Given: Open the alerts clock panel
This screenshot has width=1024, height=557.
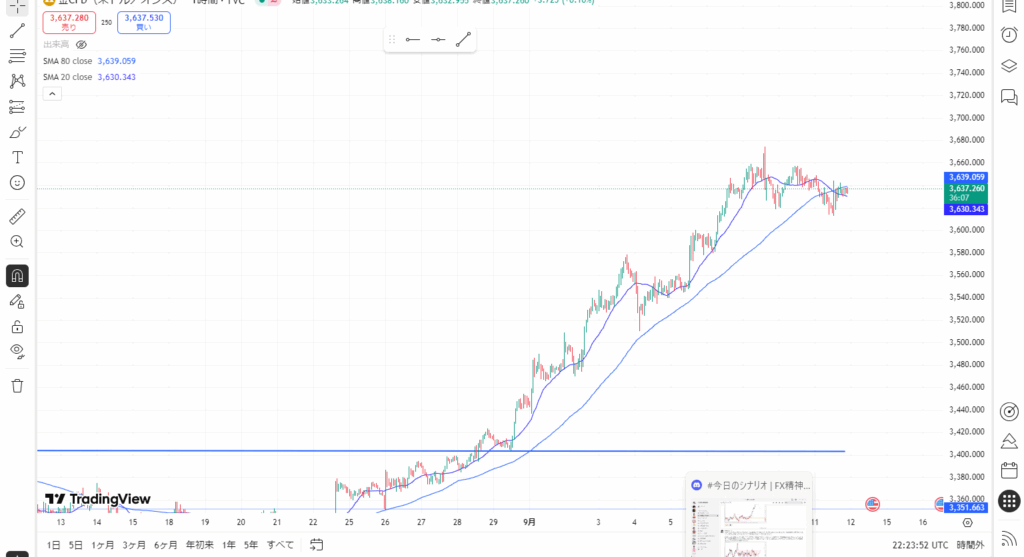Looking at the screenshot, I should (1009, 35).
